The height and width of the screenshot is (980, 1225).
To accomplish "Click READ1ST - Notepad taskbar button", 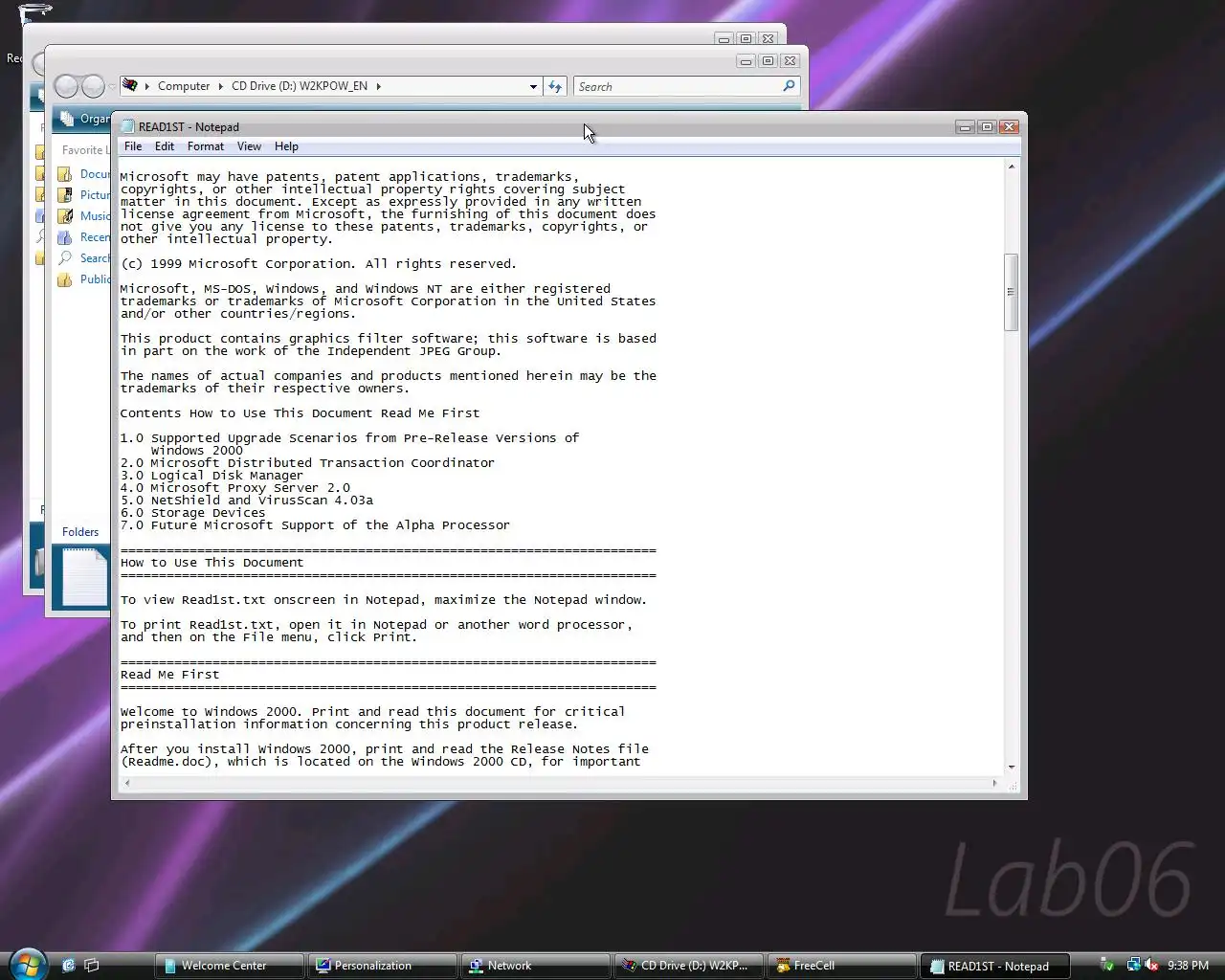I will 994,966.
